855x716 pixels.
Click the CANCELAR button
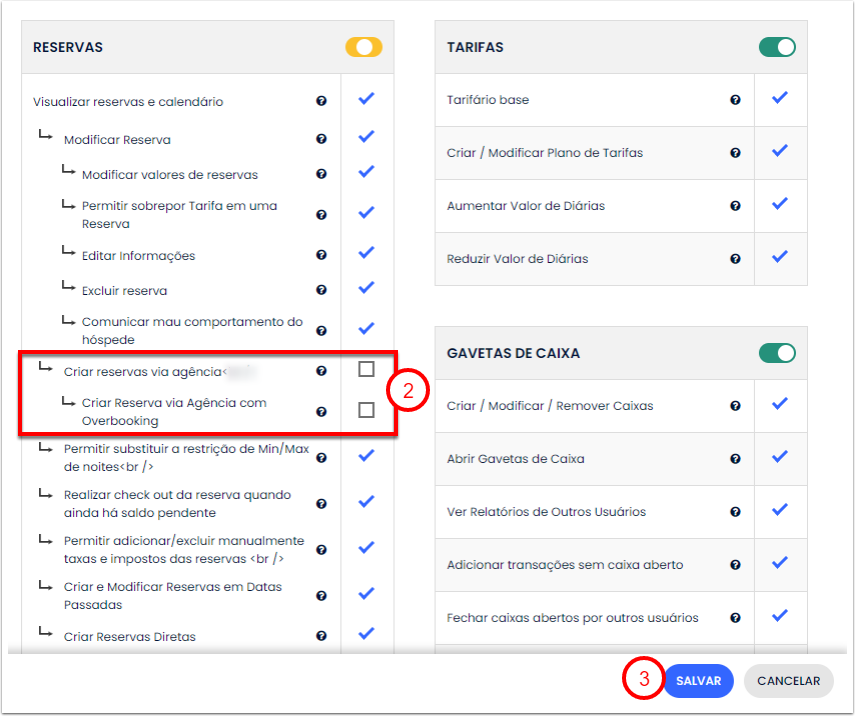click(x=788, y=681)
